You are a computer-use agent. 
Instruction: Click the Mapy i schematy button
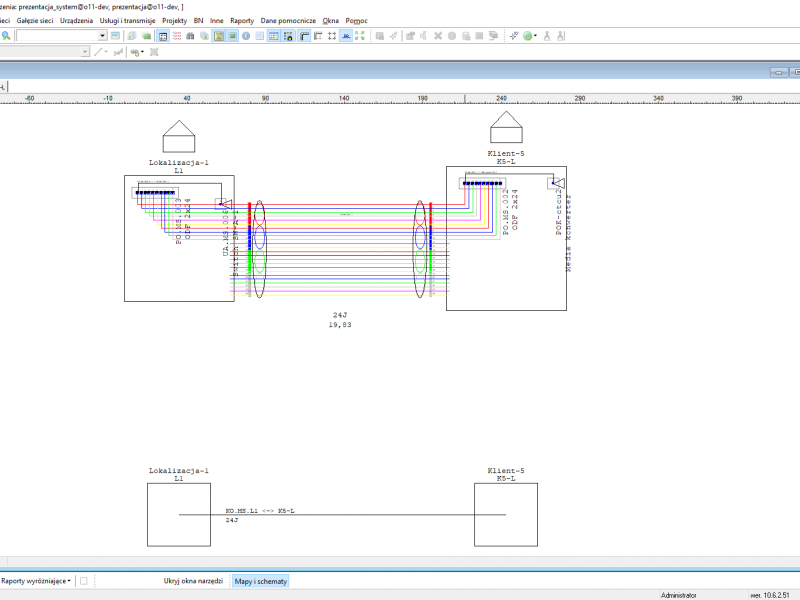click(x=261, y=581)
